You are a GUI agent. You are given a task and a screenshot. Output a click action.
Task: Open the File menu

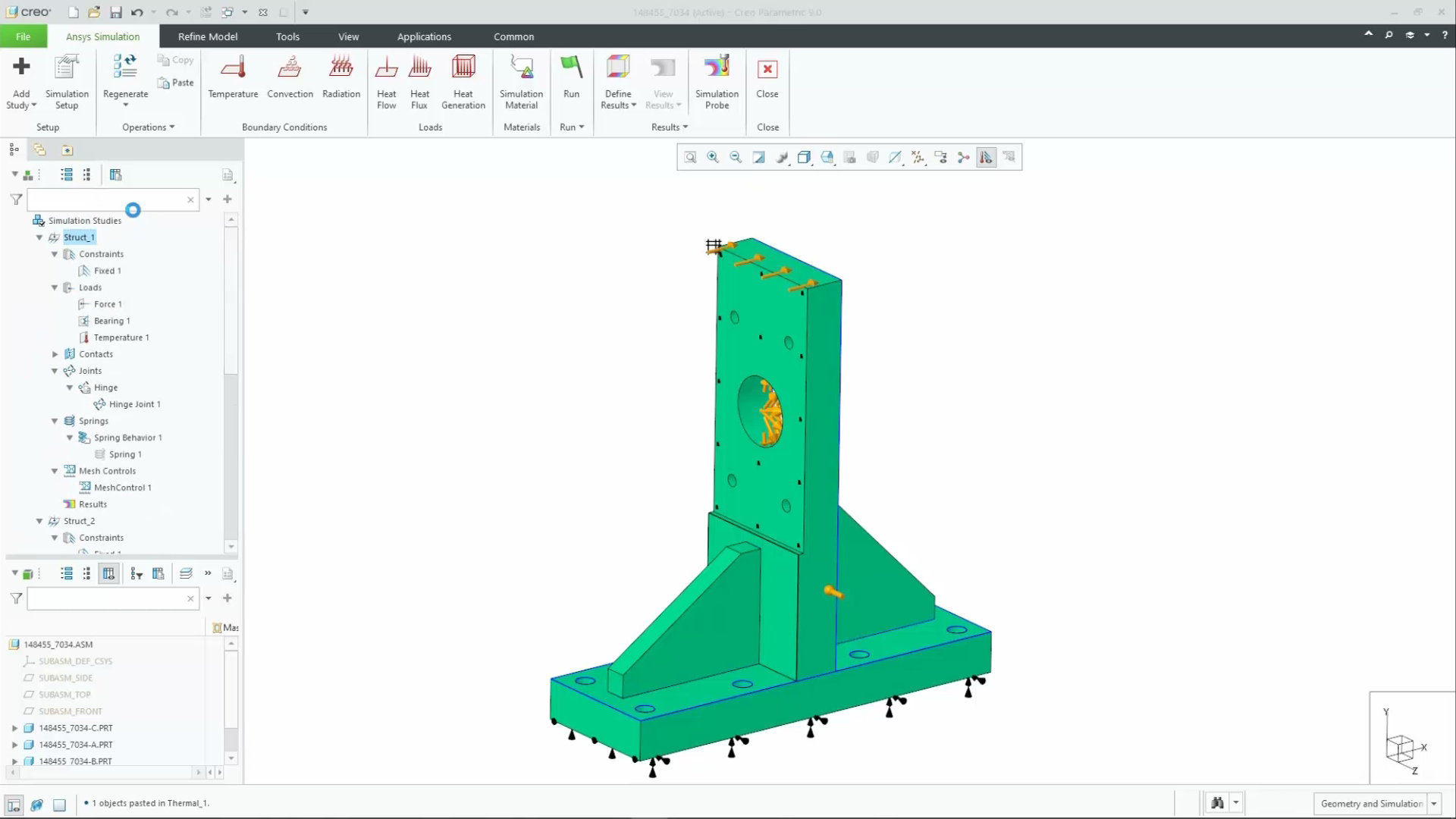click(24, 36)
